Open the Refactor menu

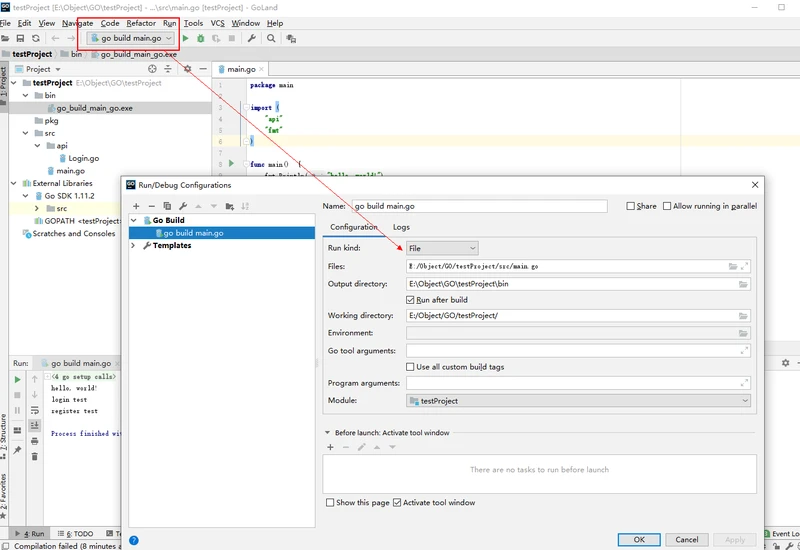point(141,23)
